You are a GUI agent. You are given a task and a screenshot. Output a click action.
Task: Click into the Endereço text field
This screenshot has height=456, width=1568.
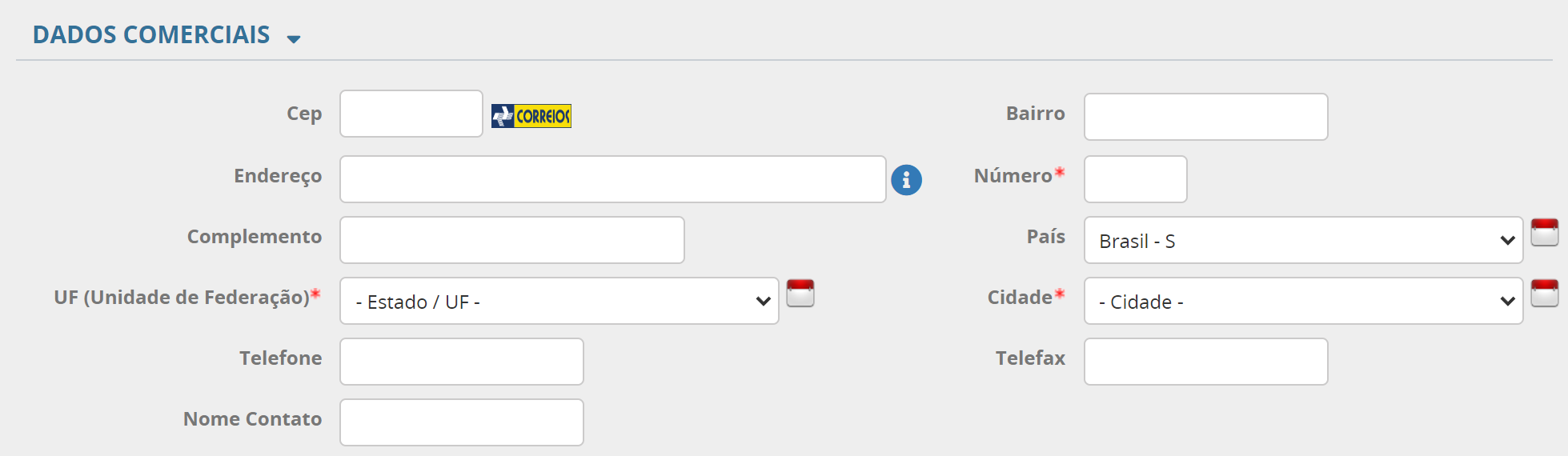612,179
